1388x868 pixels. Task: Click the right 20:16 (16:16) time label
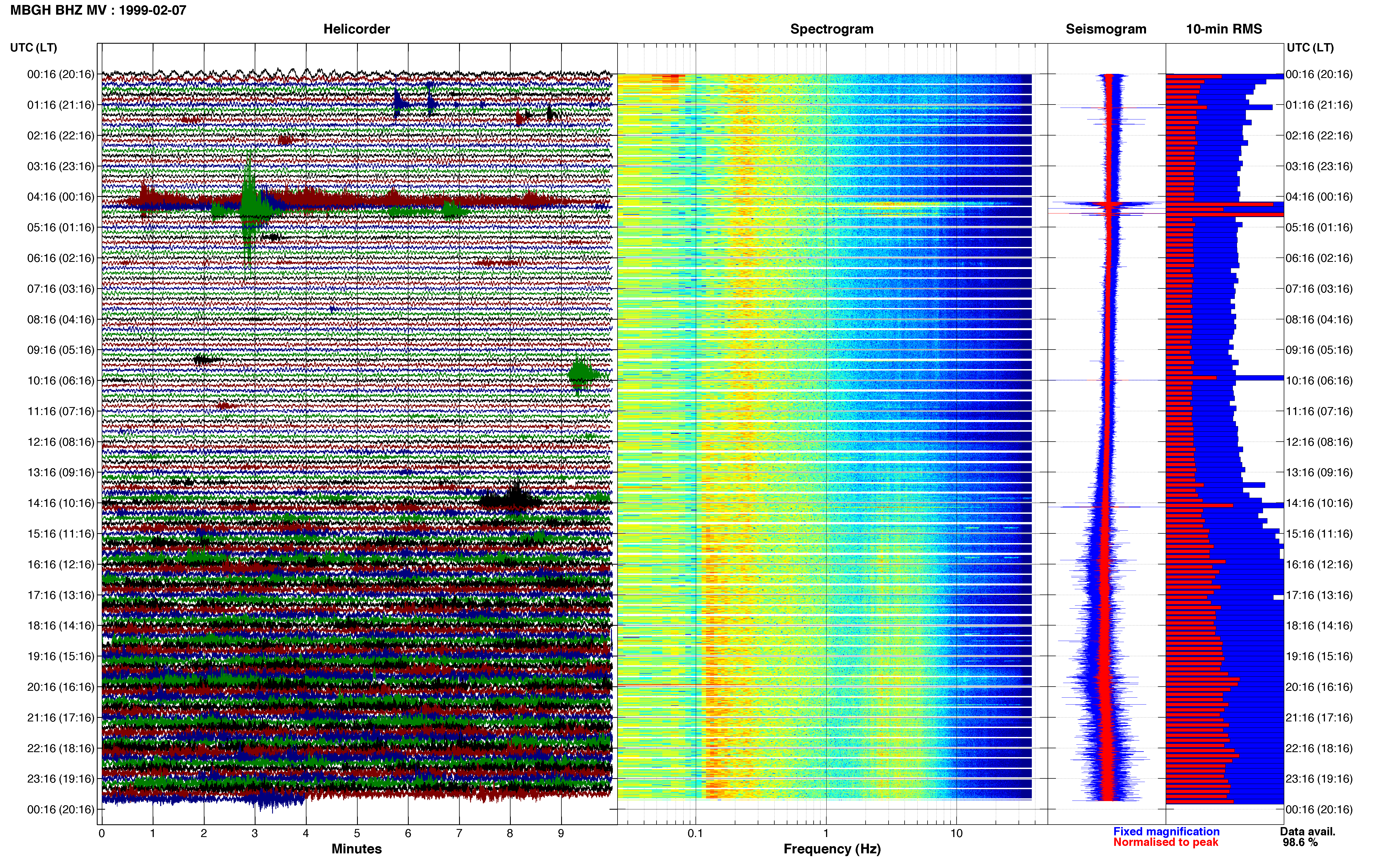(1319, 687)
